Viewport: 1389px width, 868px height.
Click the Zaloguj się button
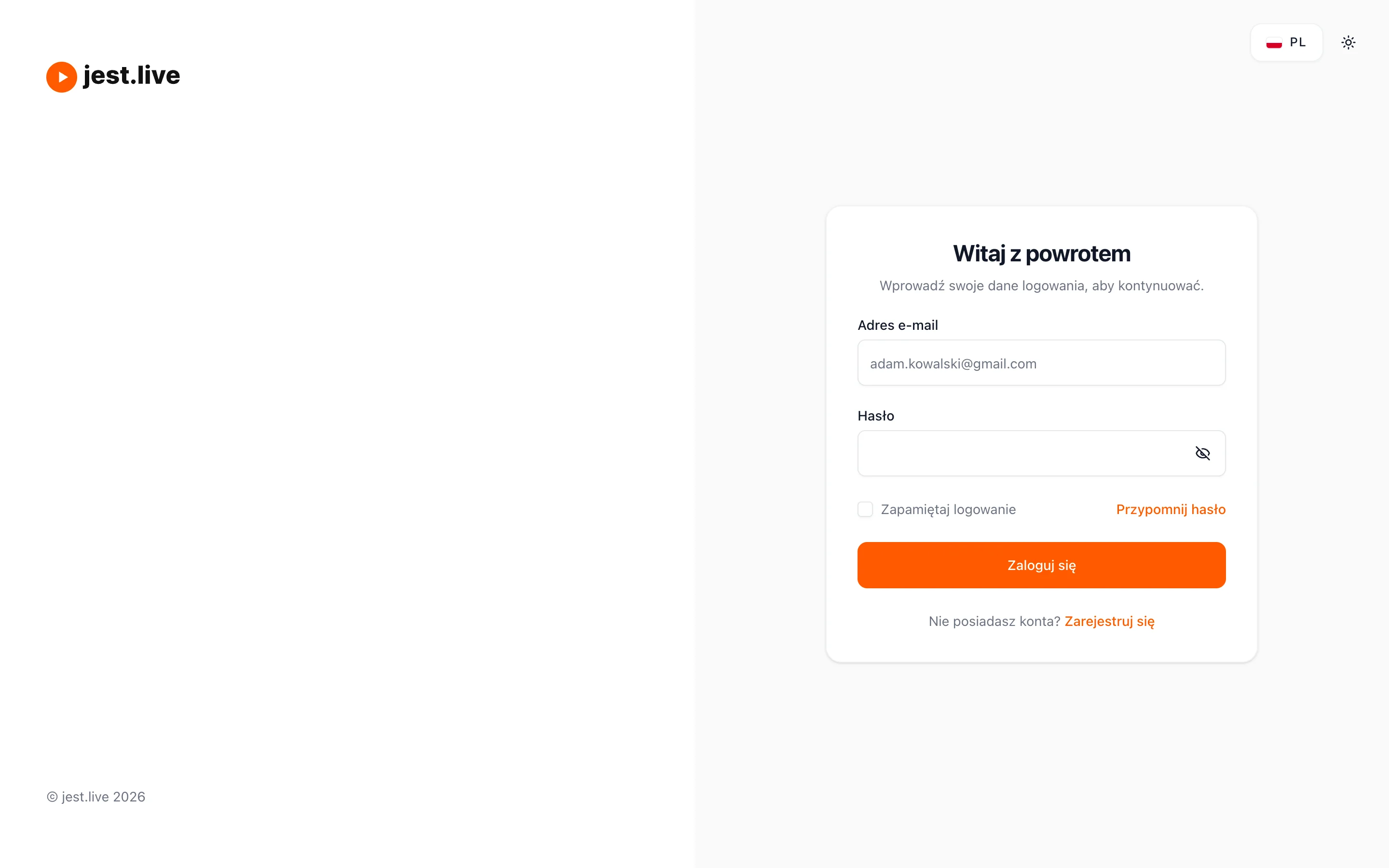click(1041, 565)
